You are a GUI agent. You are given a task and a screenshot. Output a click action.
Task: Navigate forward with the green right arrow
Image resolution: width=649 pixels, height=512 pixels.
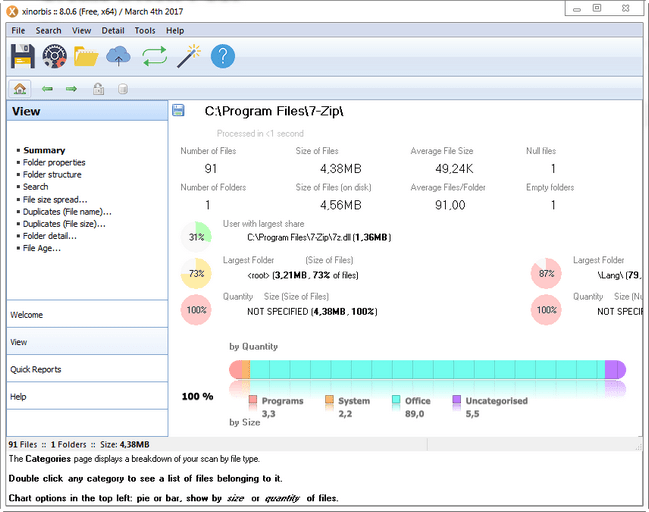click(71, 89)
